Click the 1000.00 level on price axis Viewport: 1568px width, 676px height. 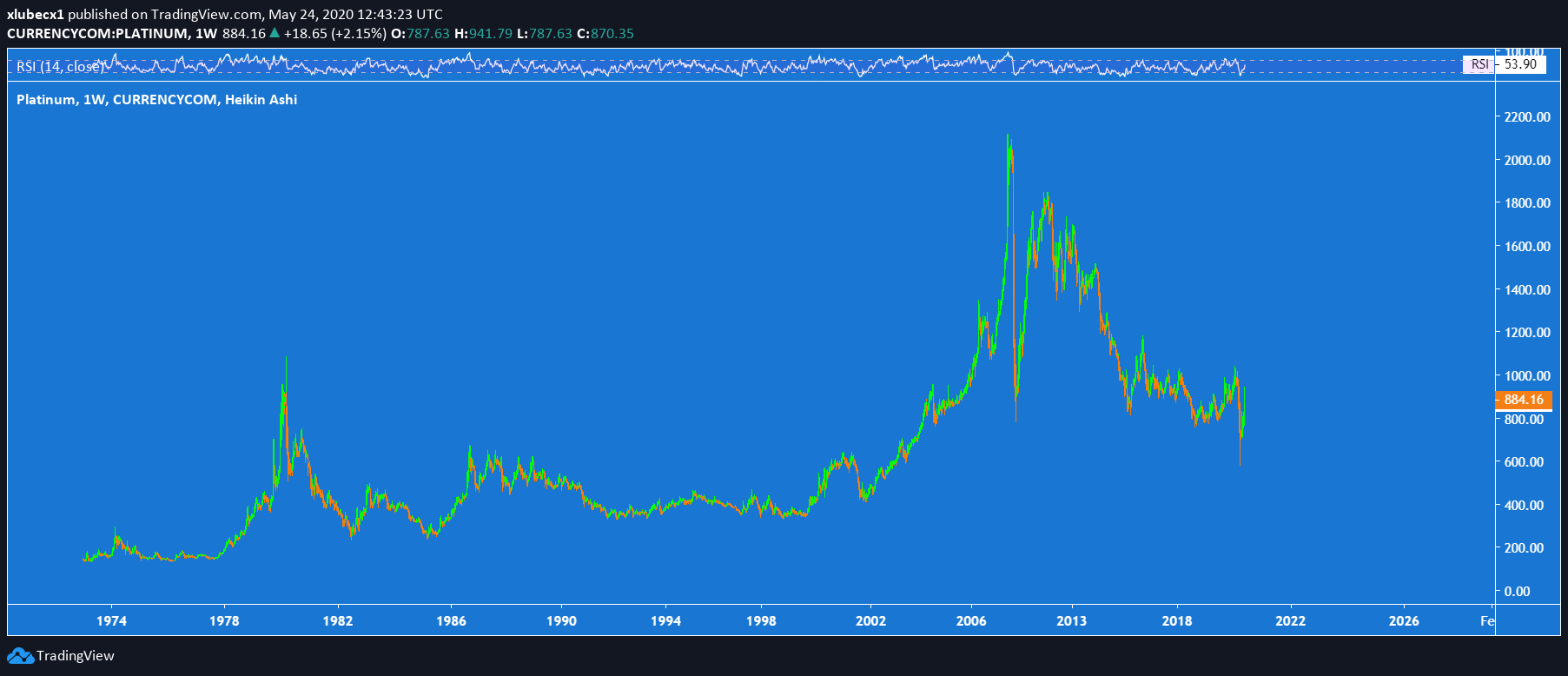[1526, 376]
